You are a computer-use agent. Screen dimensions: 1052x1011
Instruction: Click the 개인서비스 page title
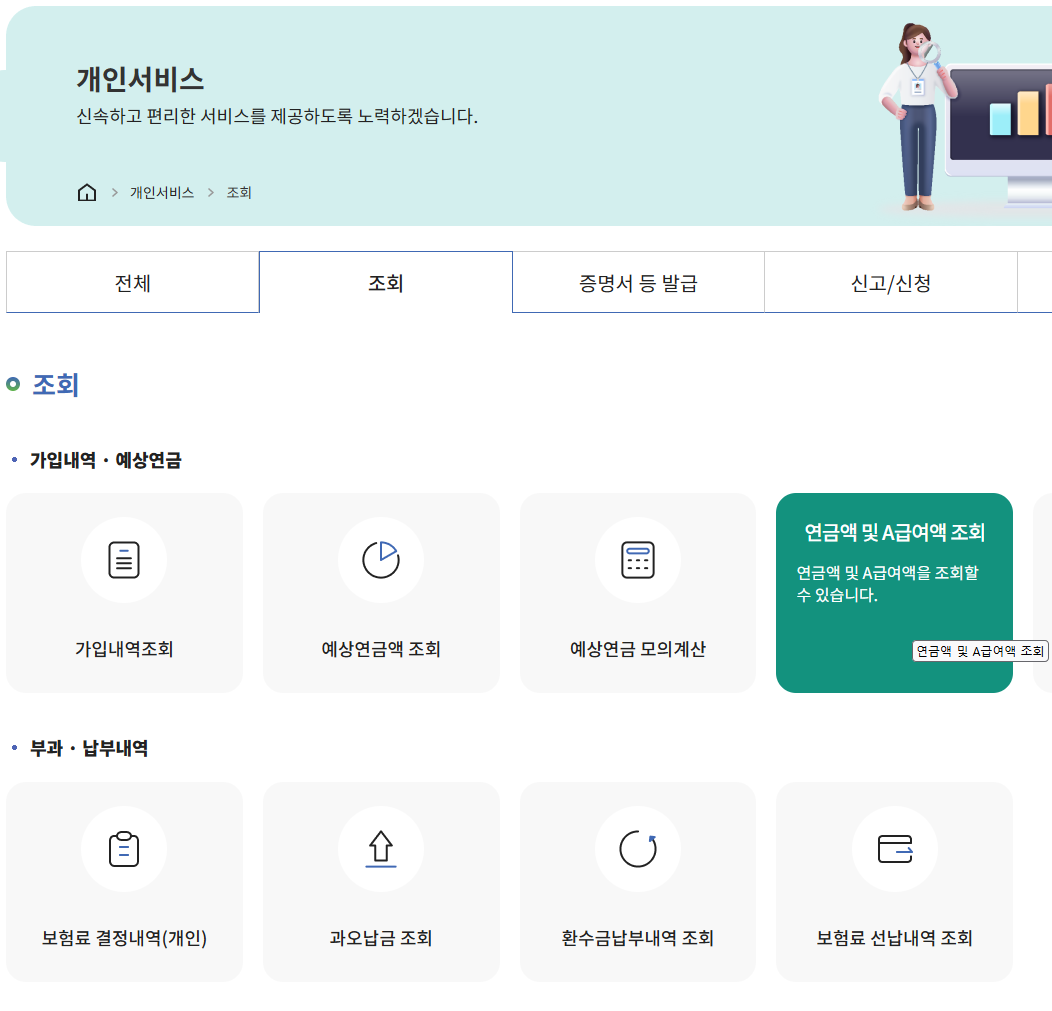pyautogui.click(x=140, y=79)
